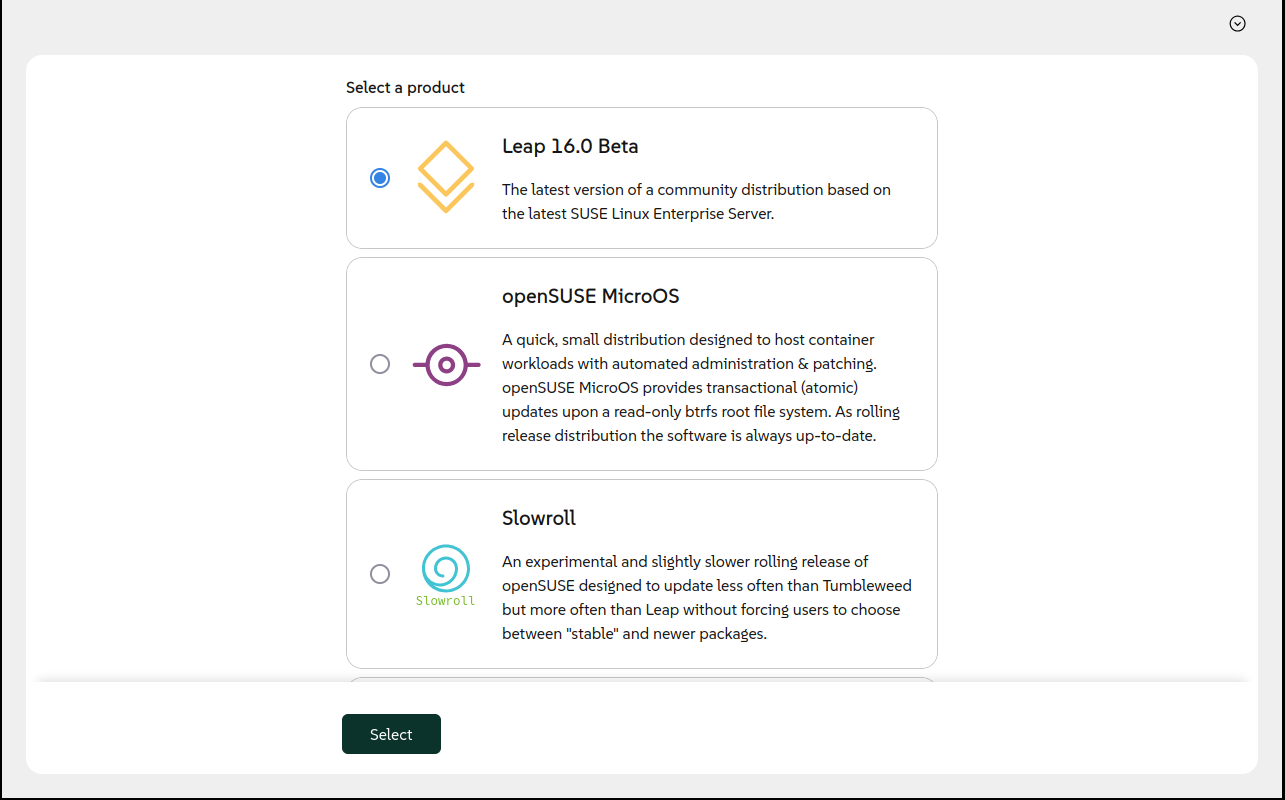Click the teal Slowroll swirl icon
The image size is (1285, 800).
445,567
